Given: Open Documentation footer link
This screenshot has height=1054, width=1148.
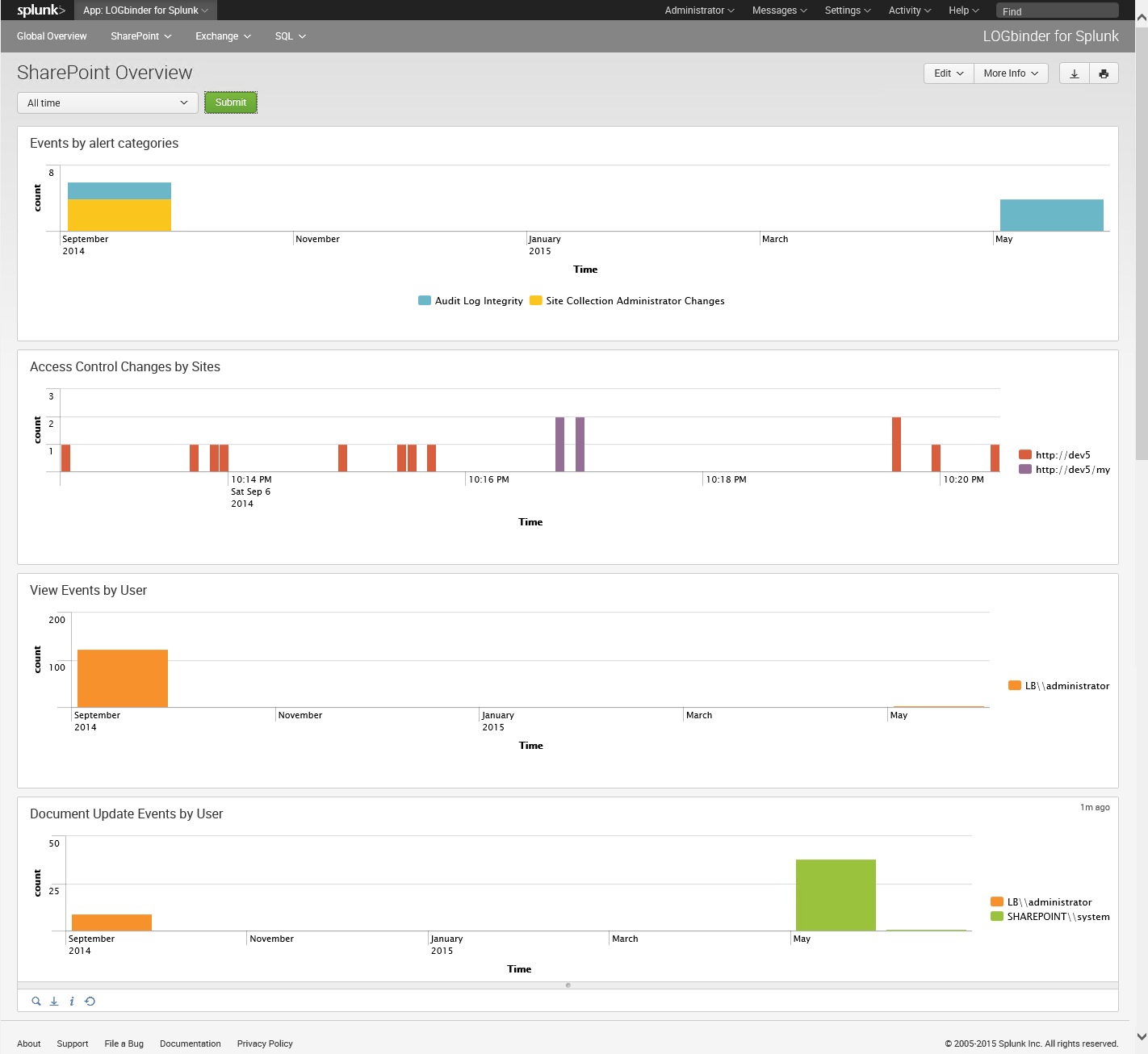Looking at the screenshot, I should [x=191, y=1044].
